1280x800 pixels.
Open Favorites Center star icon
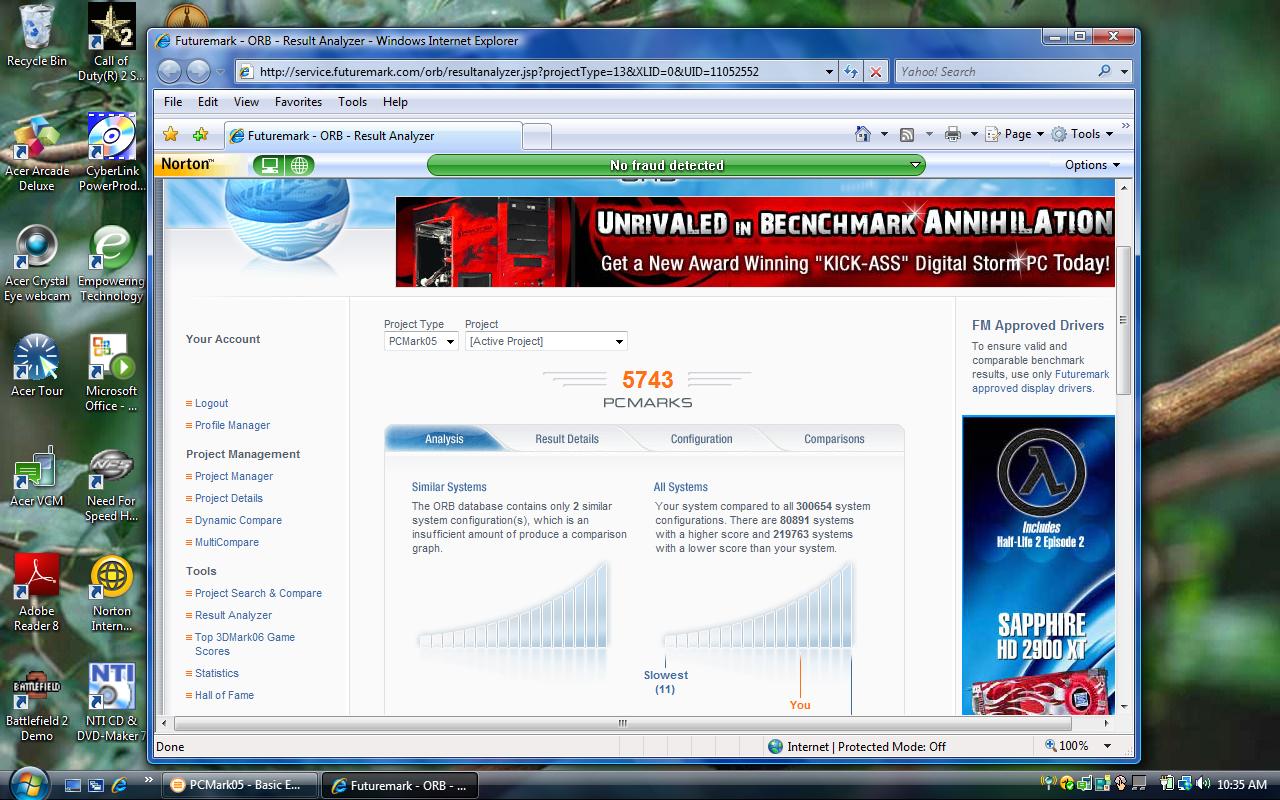pos(171,135)
